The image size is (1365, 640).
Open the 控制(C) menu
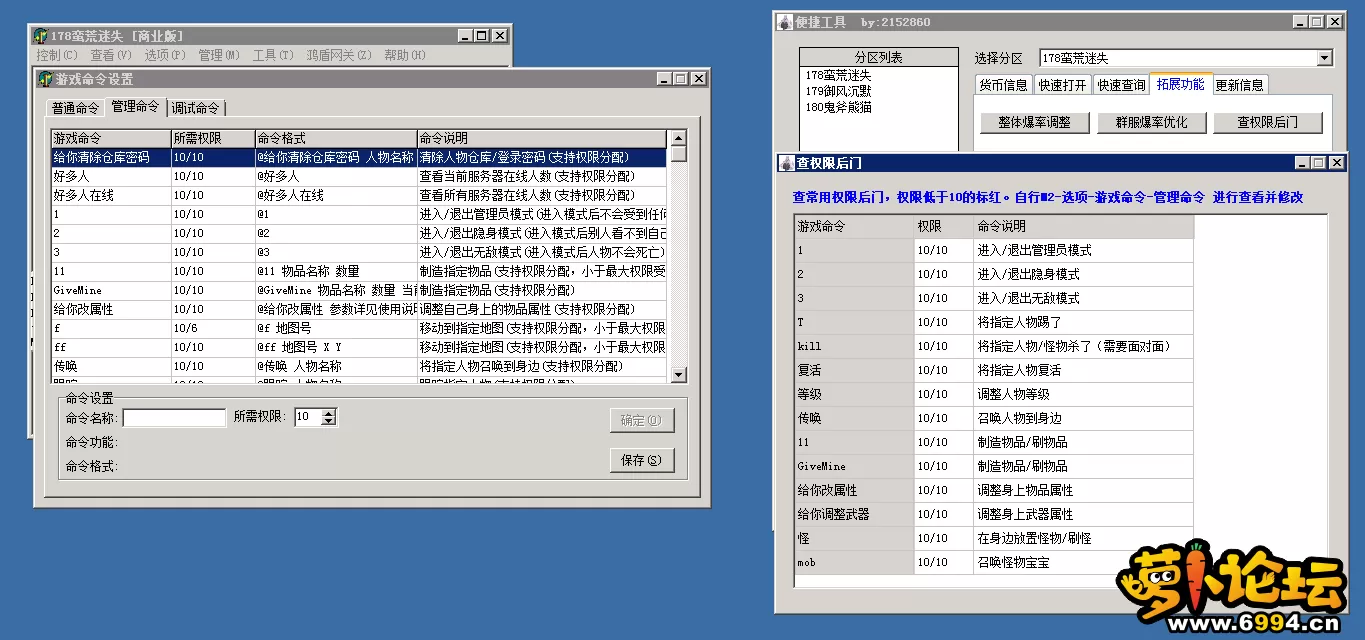(x=56, y=55)
